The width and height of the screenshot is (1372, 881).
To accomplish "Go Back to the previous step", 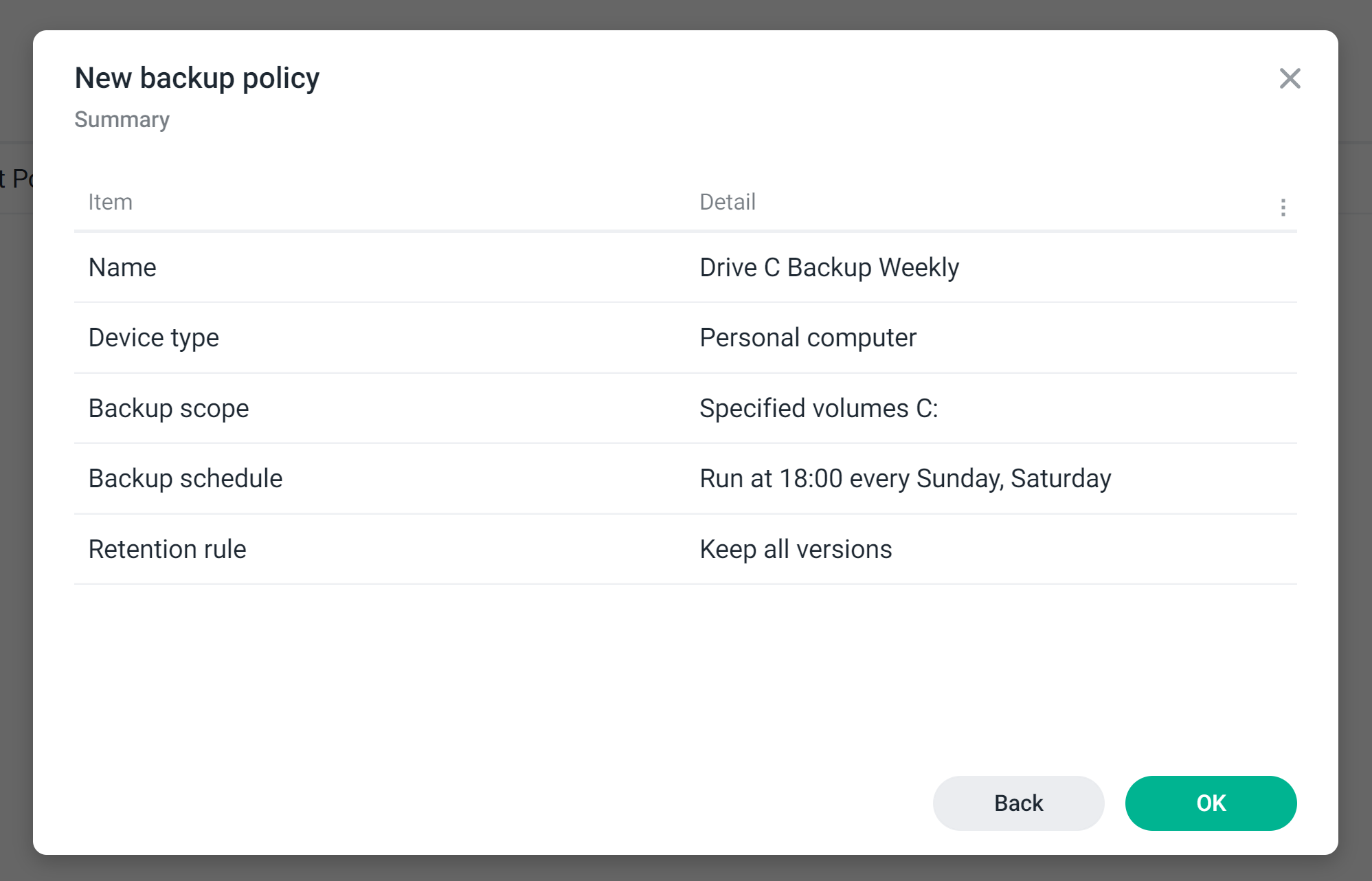I will pos(1017,803).
